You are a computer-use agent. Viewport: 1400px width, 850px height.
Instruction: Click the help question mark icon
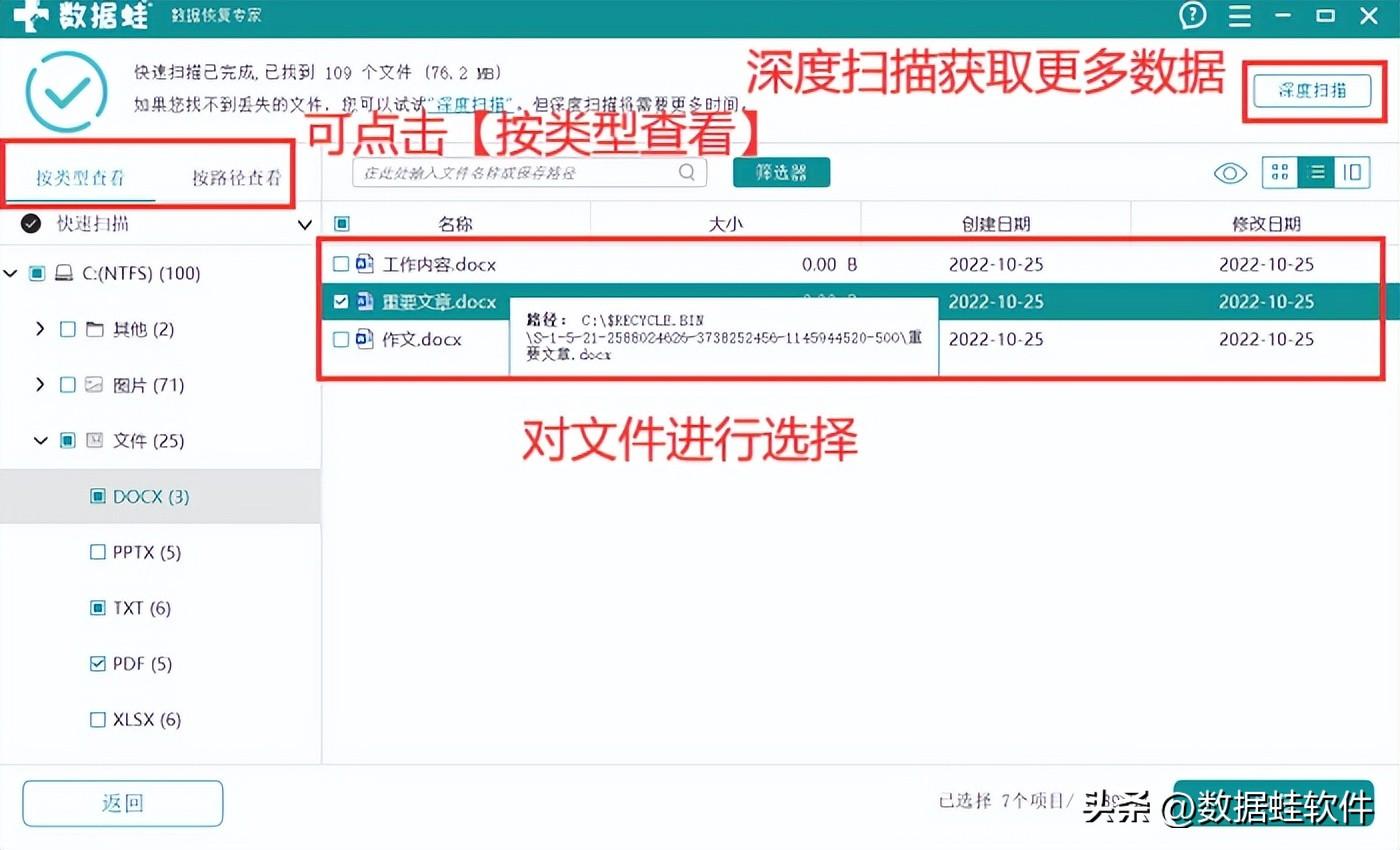point(1192,15)
